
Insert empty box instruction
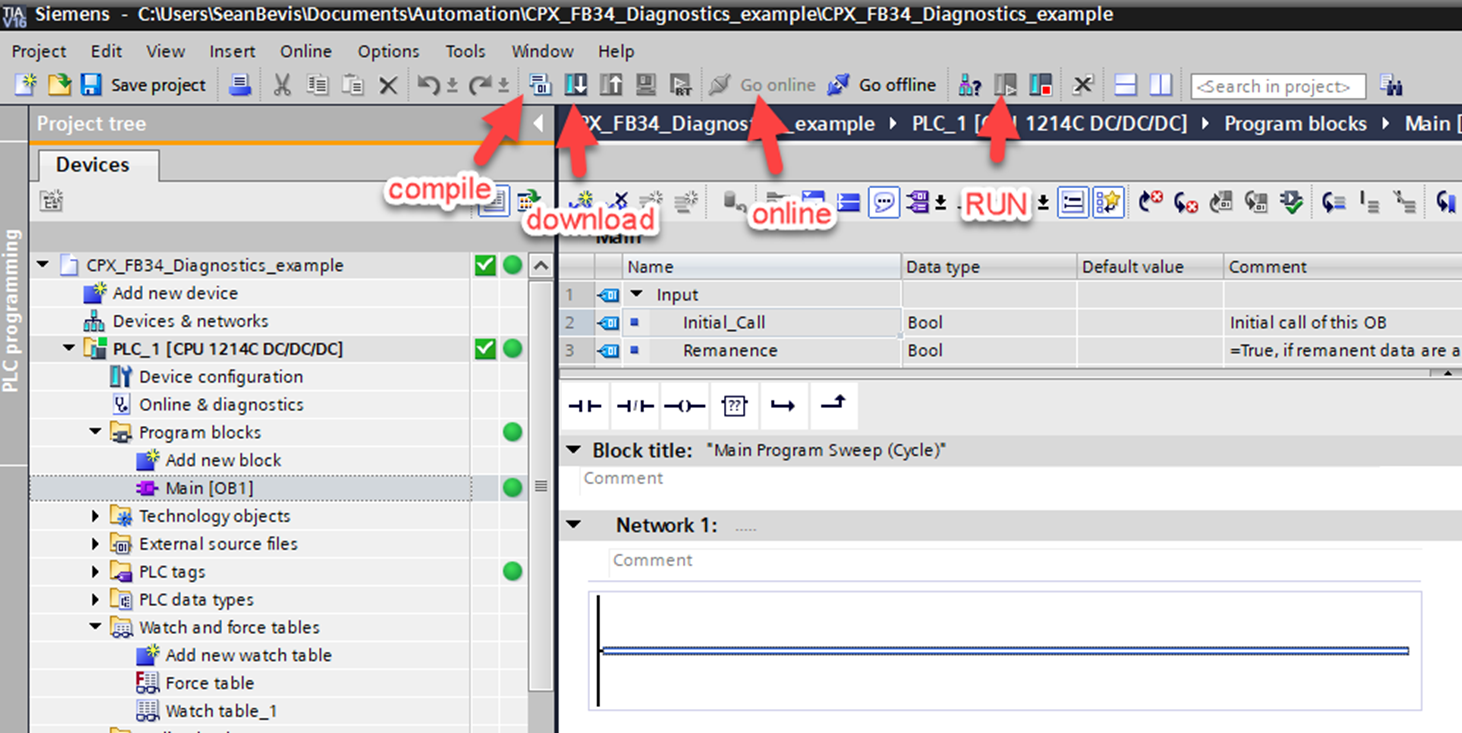click(734, 405)
